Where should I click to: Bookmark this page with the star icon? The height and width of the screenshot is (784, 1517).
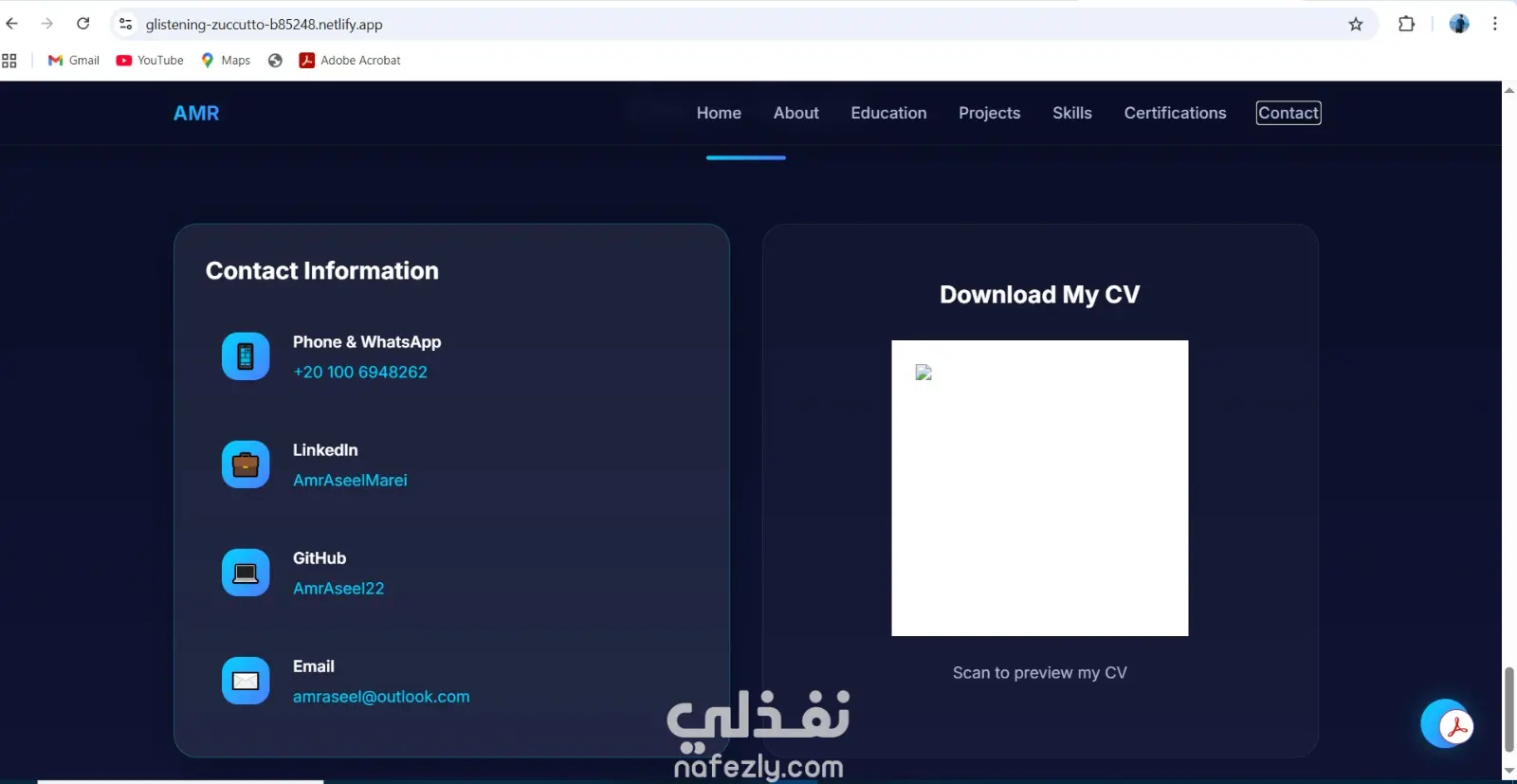point(1356,24)
